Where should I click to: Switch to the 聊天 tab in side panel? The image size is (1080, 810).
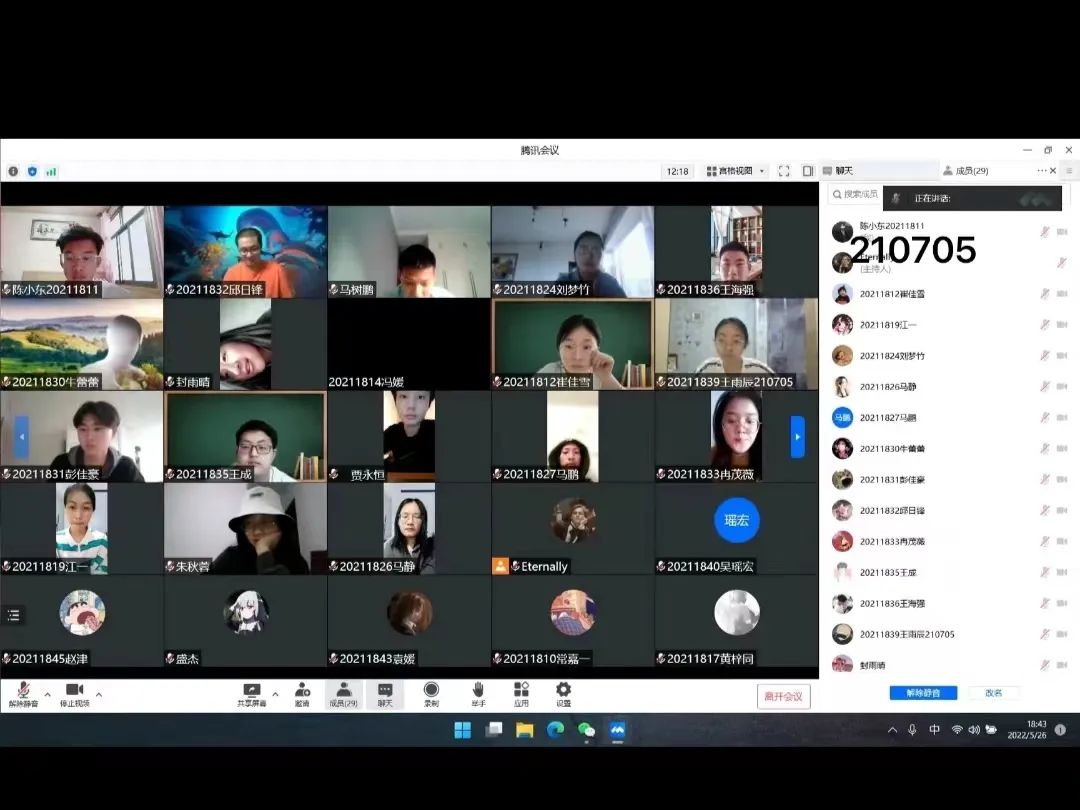844,171
